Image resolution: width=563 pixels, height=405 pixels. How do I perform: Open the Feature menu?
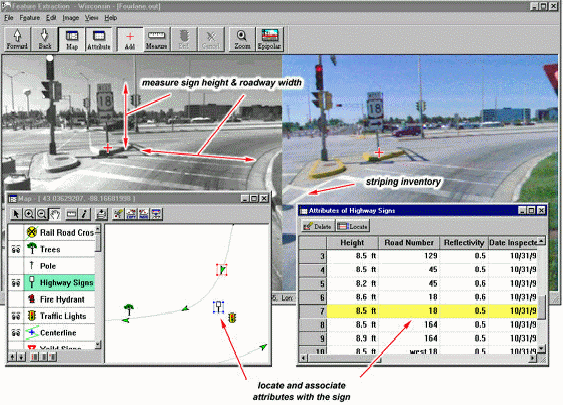pos(29,18)
